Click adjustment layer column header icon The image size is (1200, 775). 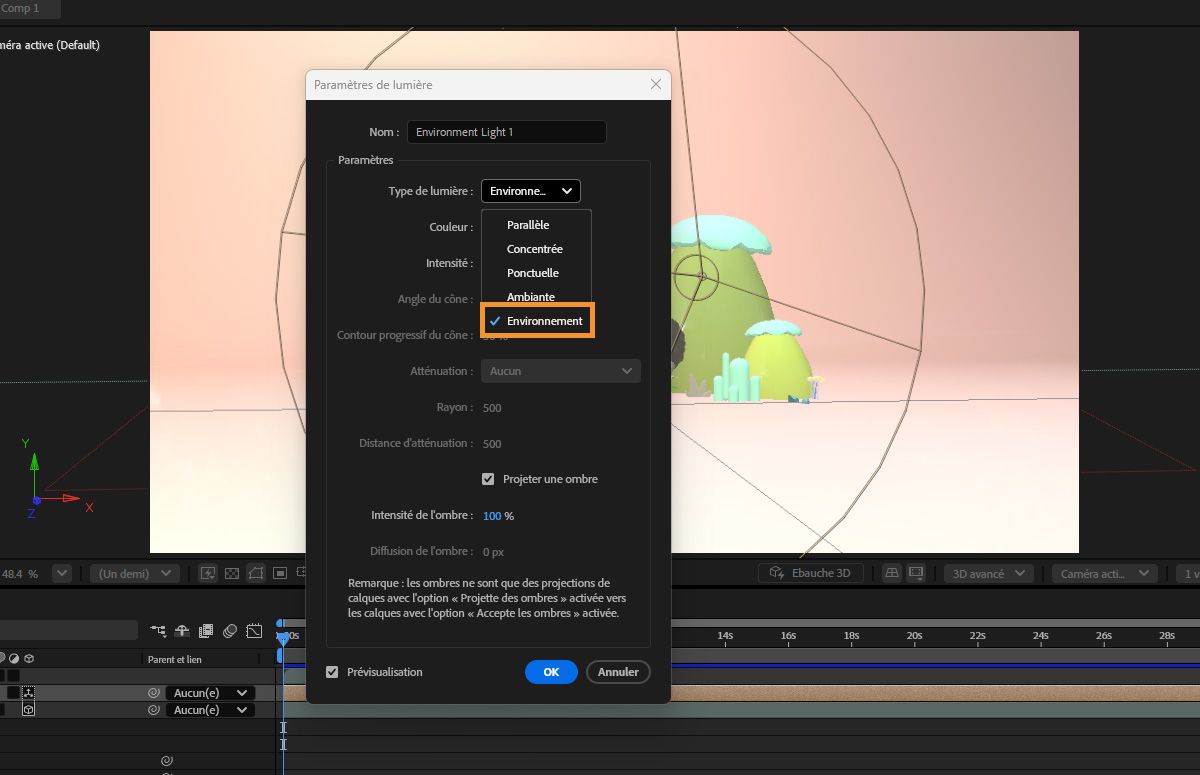pos(14,659)
